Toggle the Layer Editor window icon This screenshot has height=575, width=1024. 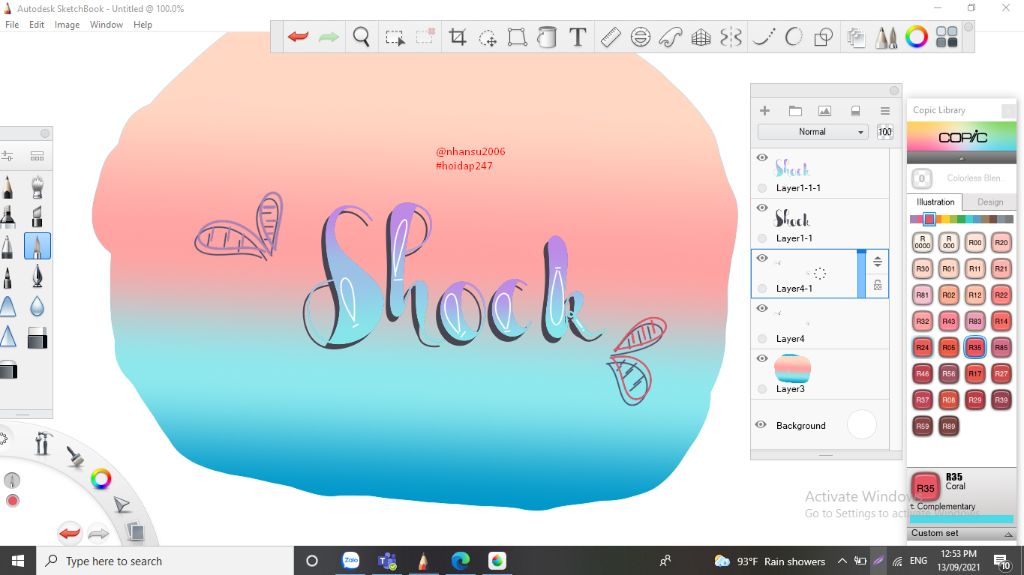[856, 37]
